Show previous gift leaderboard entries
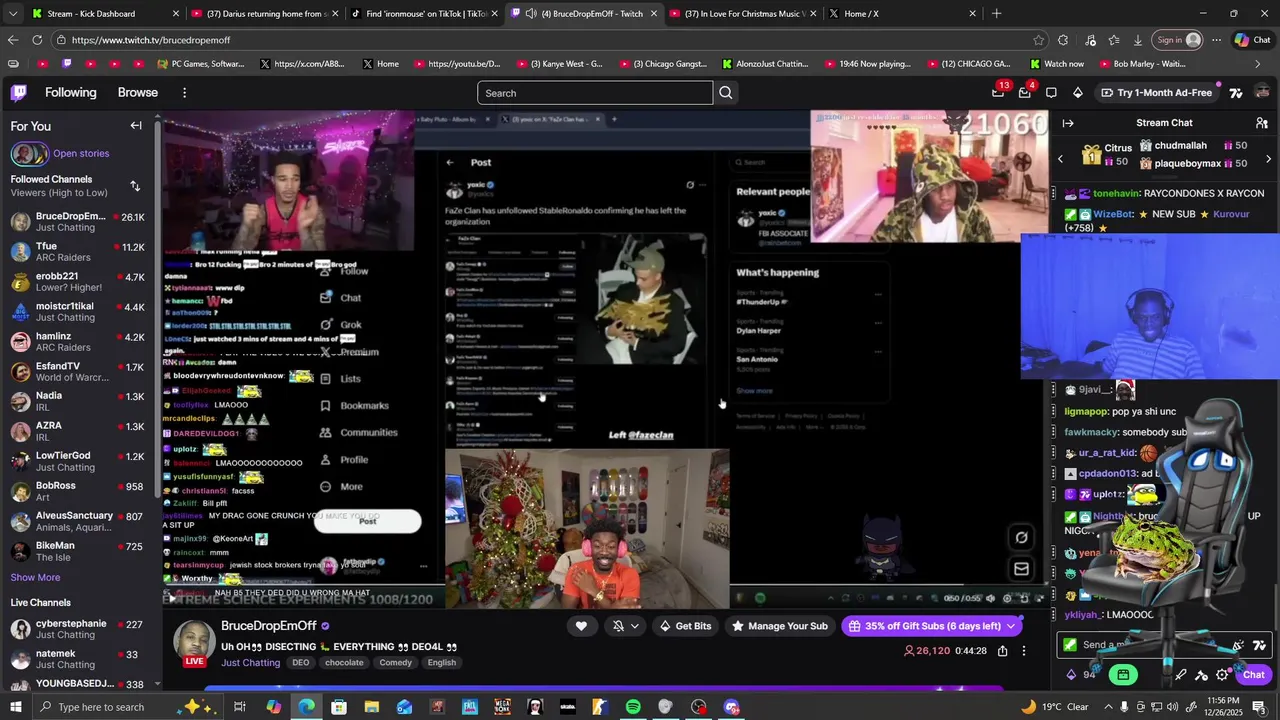 1061,159
